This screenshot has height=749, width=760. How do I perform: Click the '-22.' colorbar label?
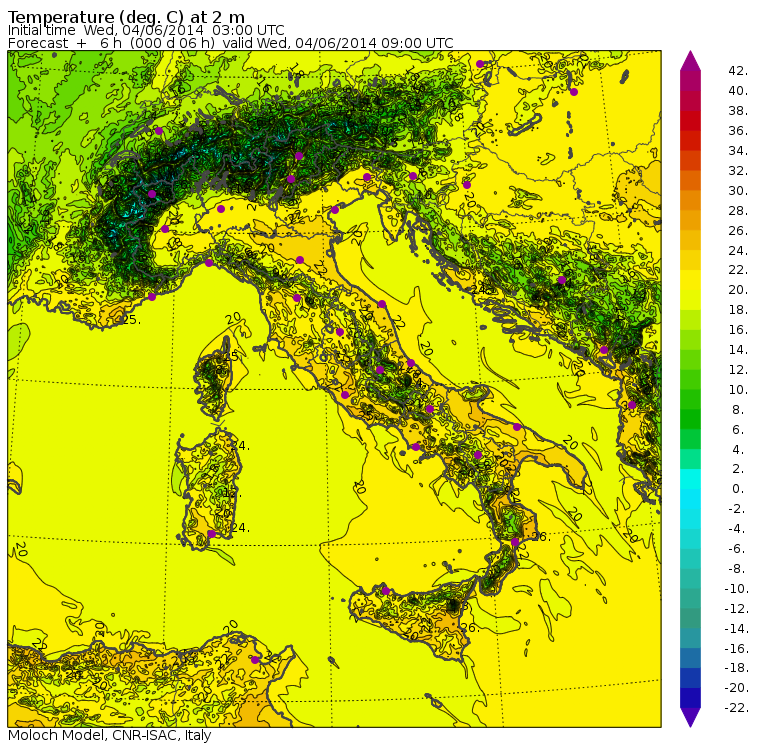click(737, 708)
